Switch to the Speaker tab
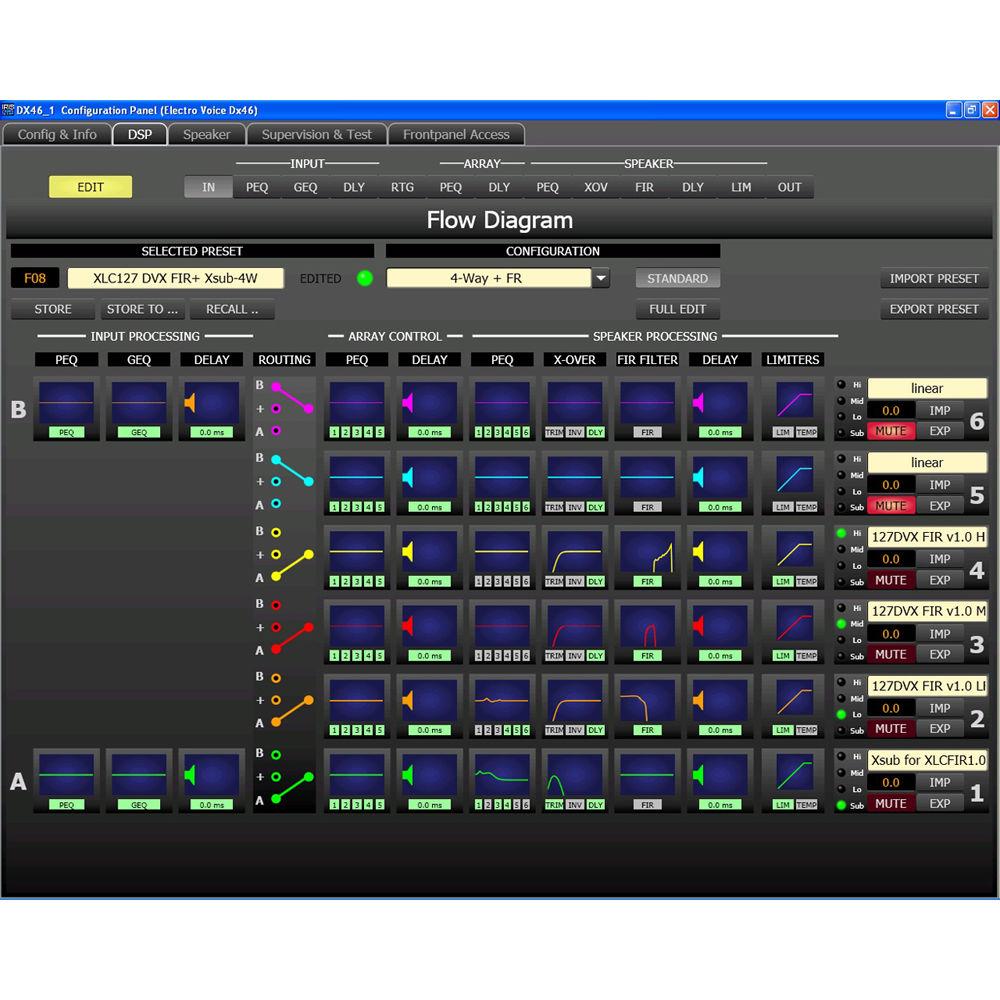This screenshot has width=1000, height=1000. pos(206,134)
